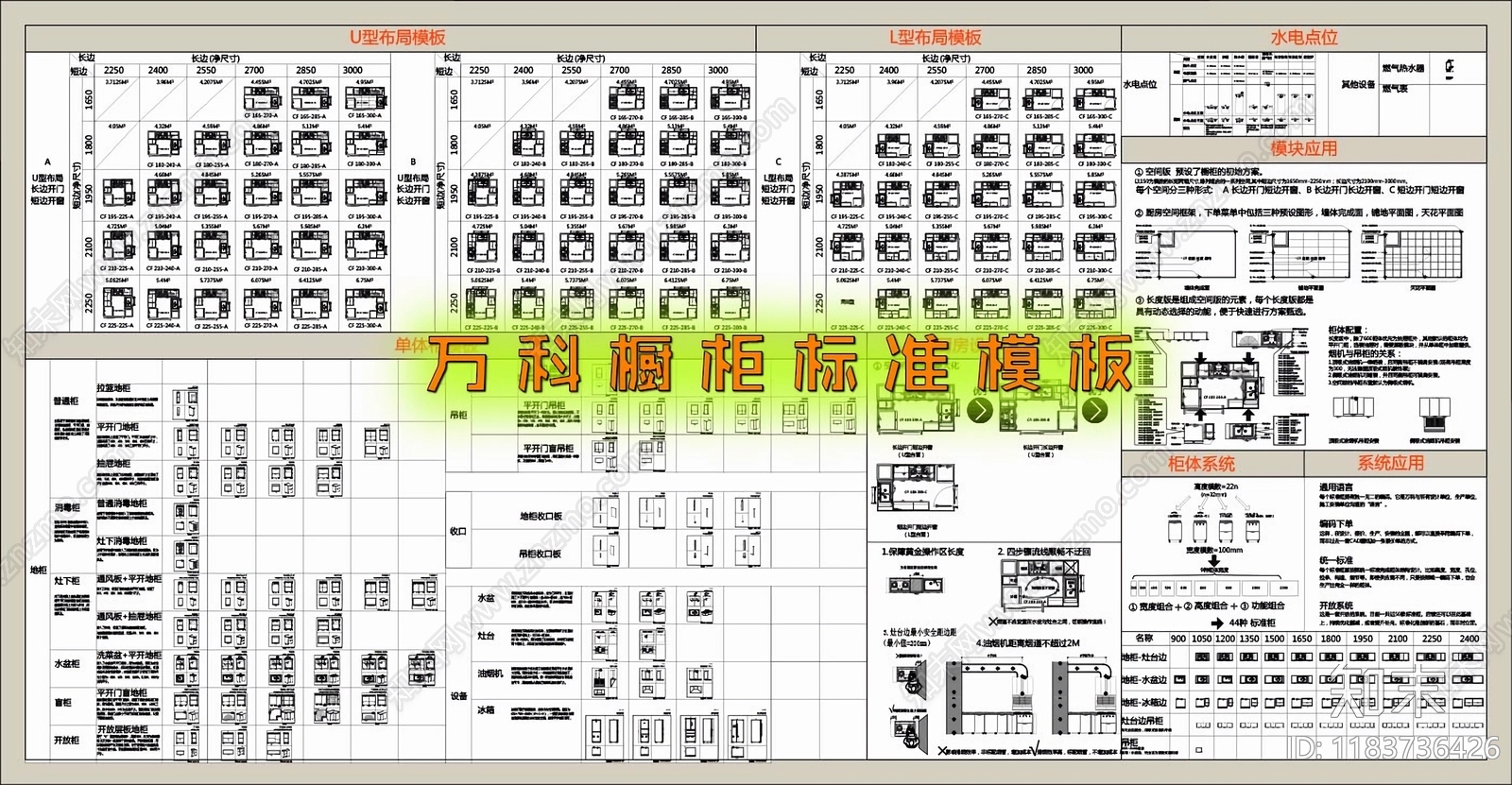
Task: Select the 冰箱 equipment row label
Action: [486, 709]
